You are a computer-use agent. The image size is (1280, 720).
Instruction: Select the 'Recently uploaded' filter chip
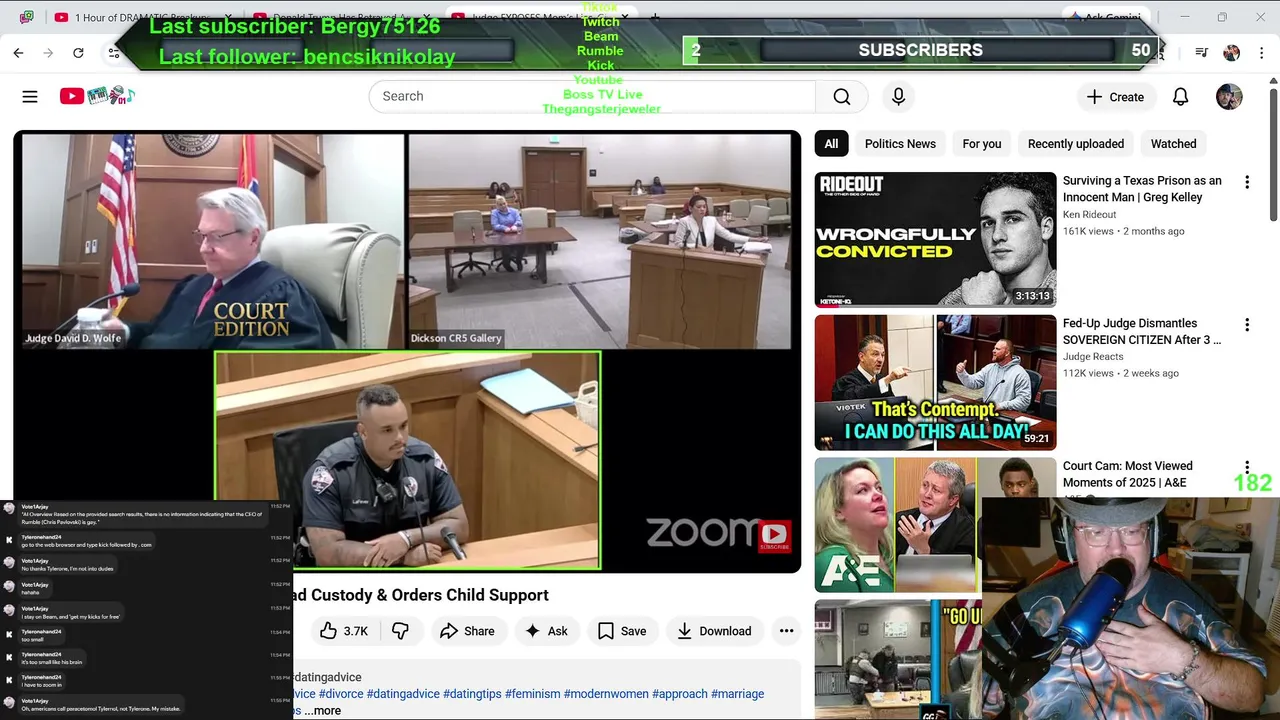tap(1076, 144)
